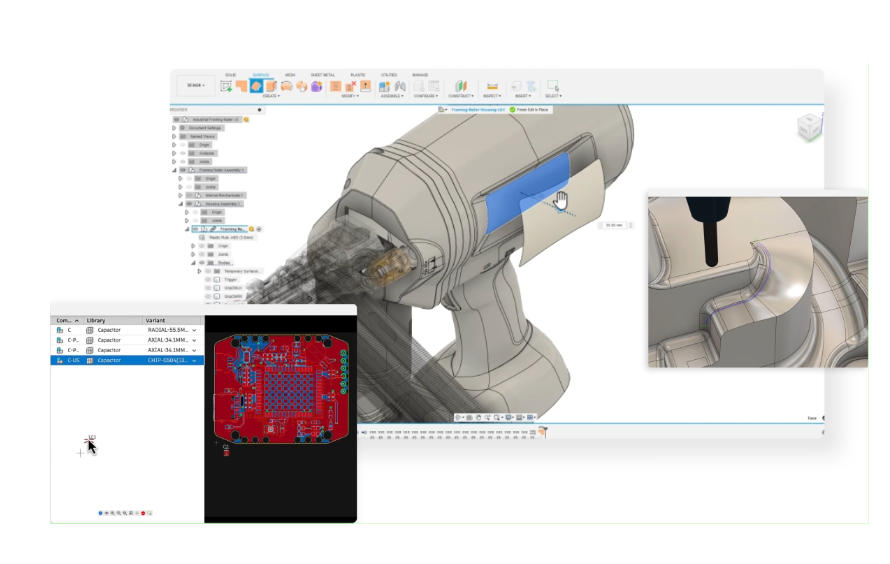The image size is (890, 564).
Task: Open the Design workspace dropdown
Action: pos(194,86)
